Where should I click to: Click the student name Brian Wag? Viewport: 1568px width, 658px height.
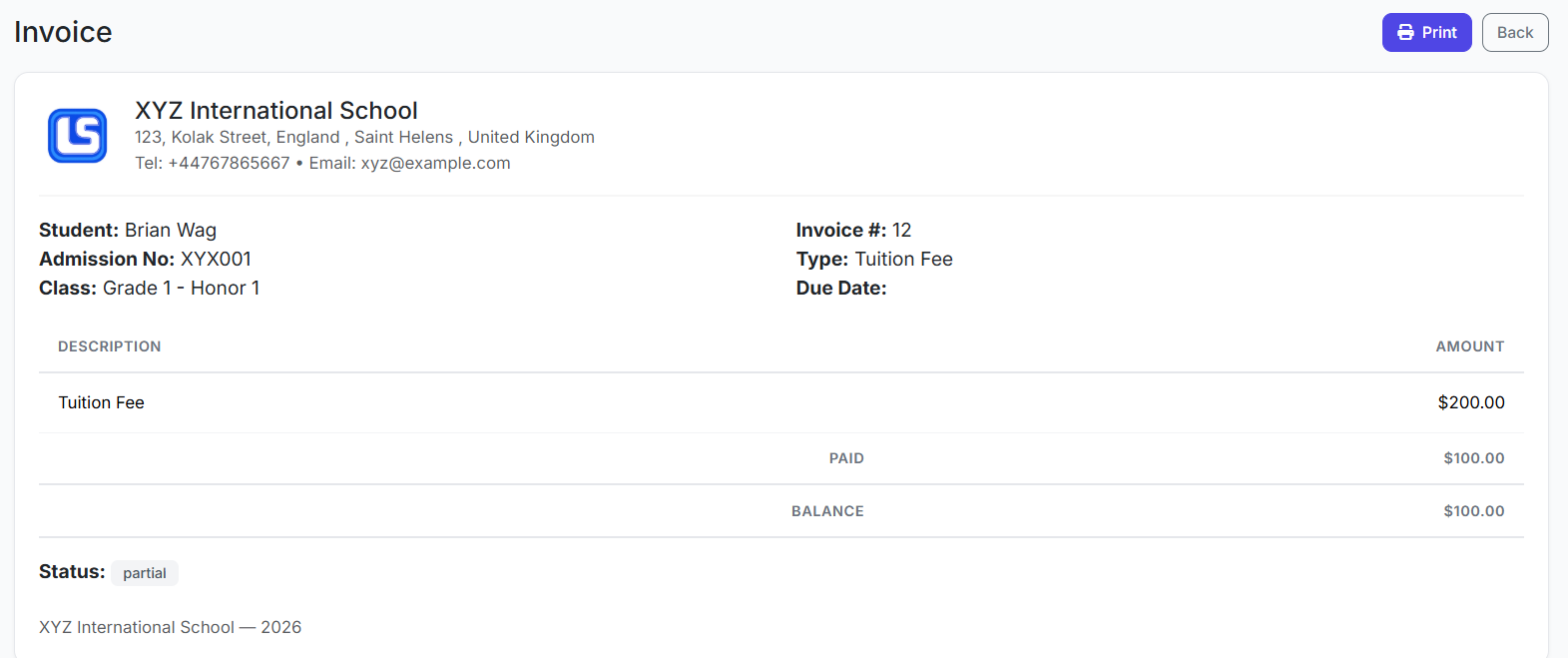171,231
